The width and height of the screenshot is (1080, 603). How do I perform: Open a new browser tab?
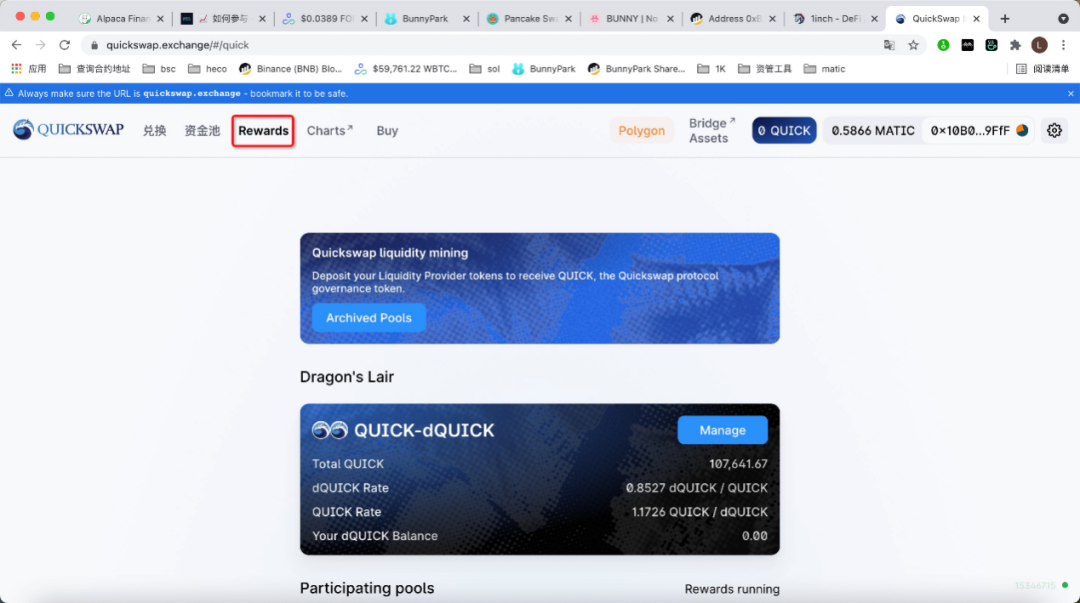(x=1005, y=19)
